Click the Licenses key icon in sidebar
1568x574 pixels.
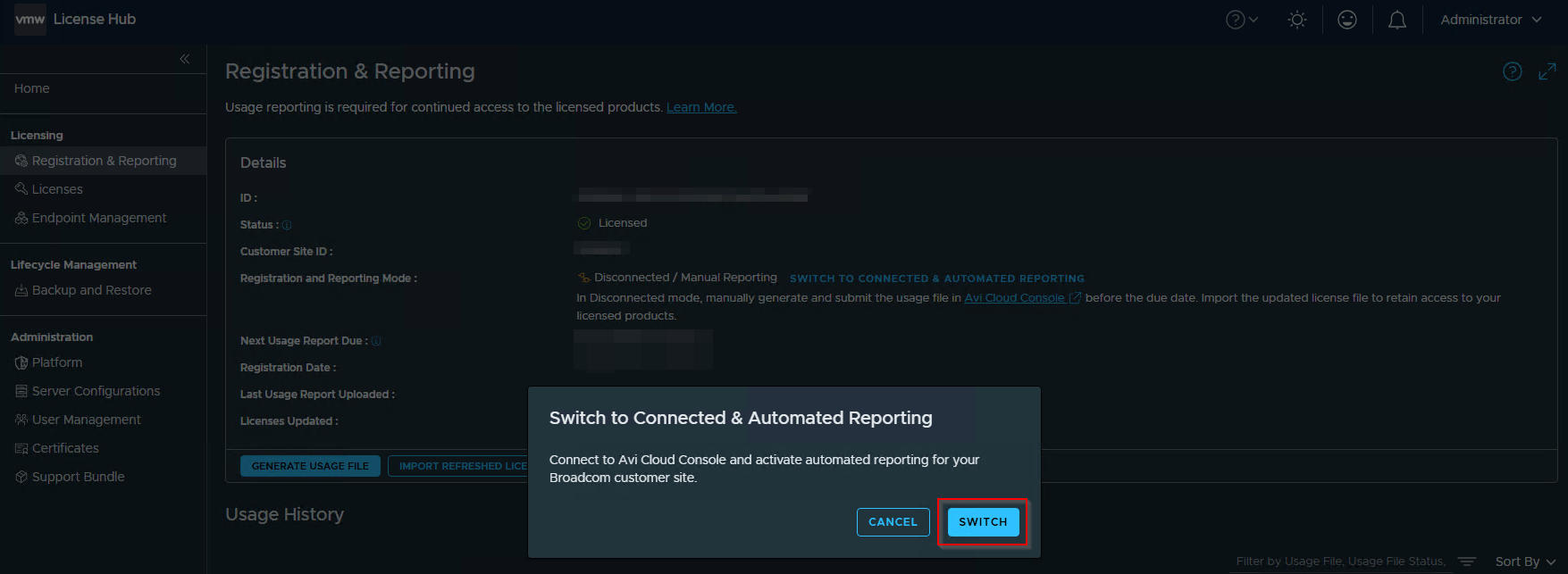(21, 189)
